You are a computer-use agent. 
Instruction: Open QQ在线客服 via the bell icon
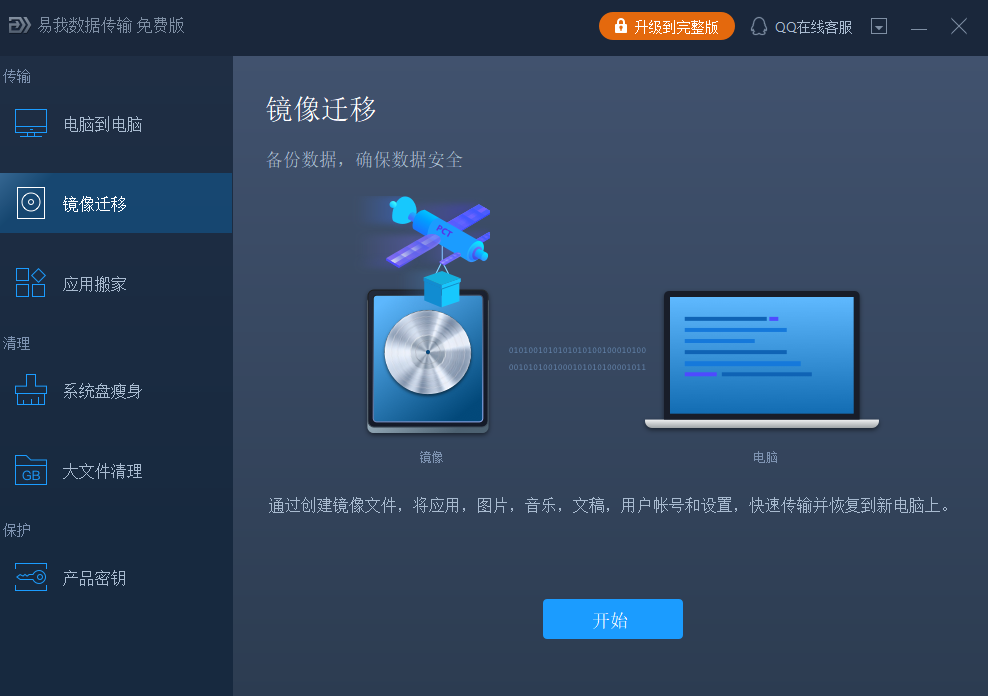click(x=759, y=26)
